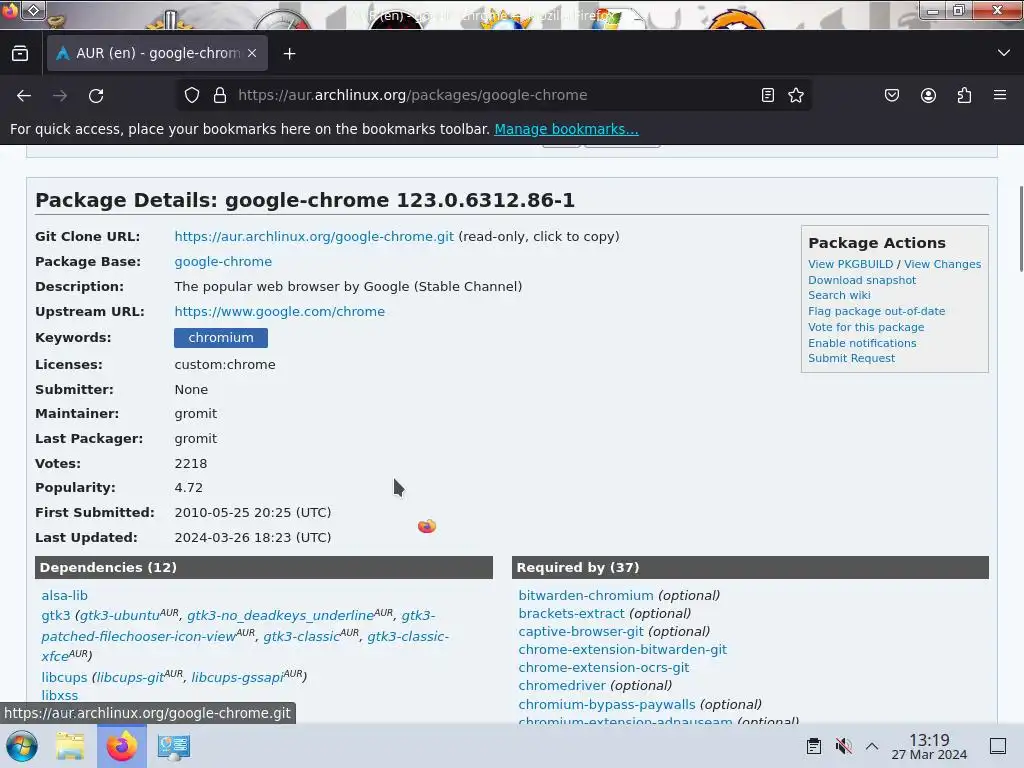Enable notifications for package
The image size is (1024, 768).
[862, 343]
